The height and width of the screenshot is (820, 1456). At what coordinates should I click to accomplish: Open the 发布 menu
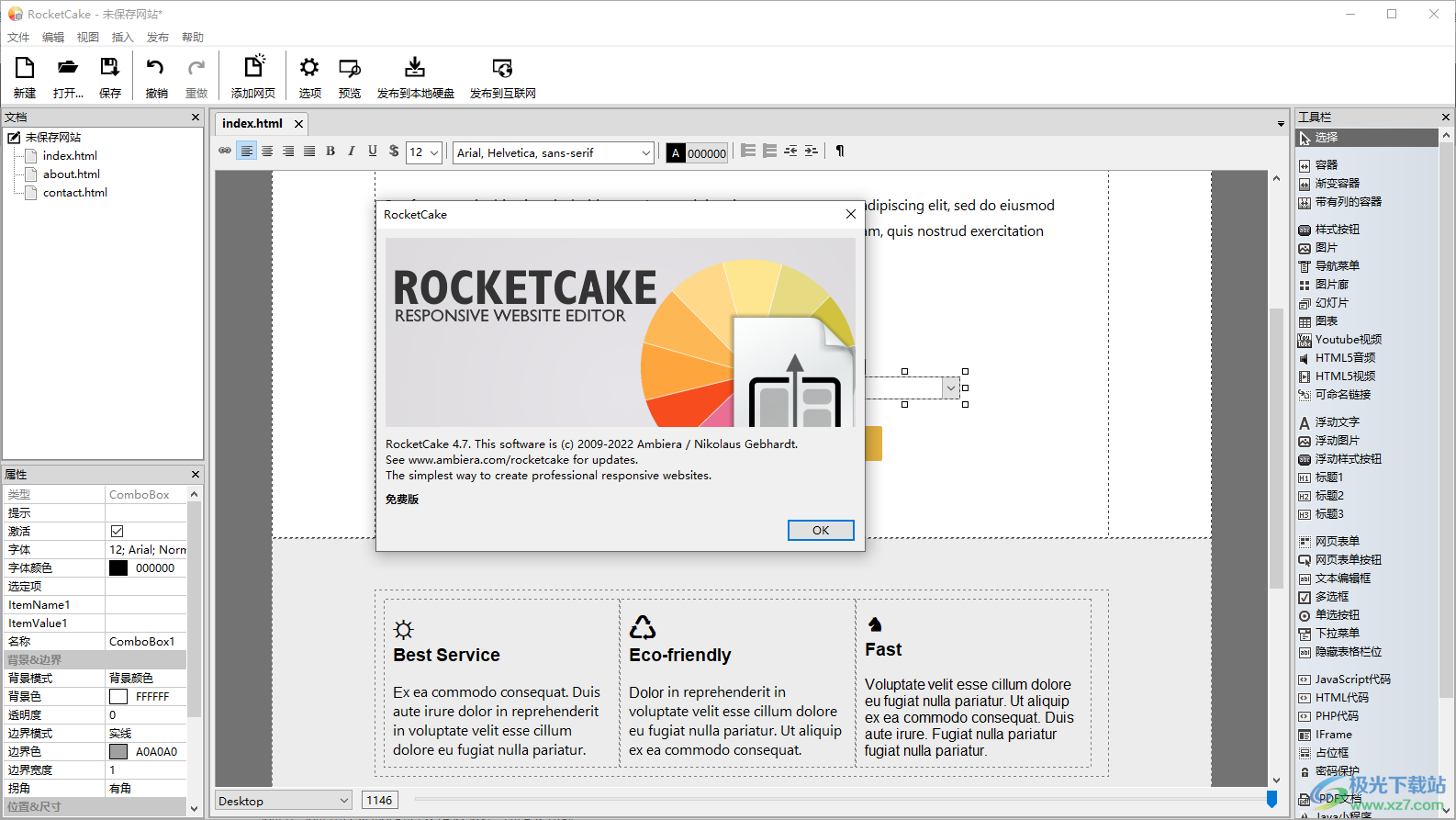click(x=158, y=38)
